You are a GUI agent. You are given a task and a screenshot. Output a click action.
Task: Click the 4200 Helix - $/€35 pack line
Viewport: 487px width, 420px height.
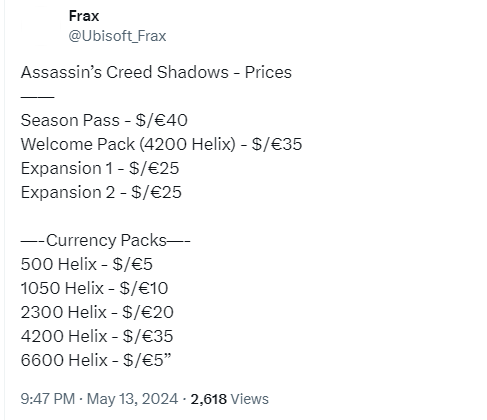[x=97, y=336]
